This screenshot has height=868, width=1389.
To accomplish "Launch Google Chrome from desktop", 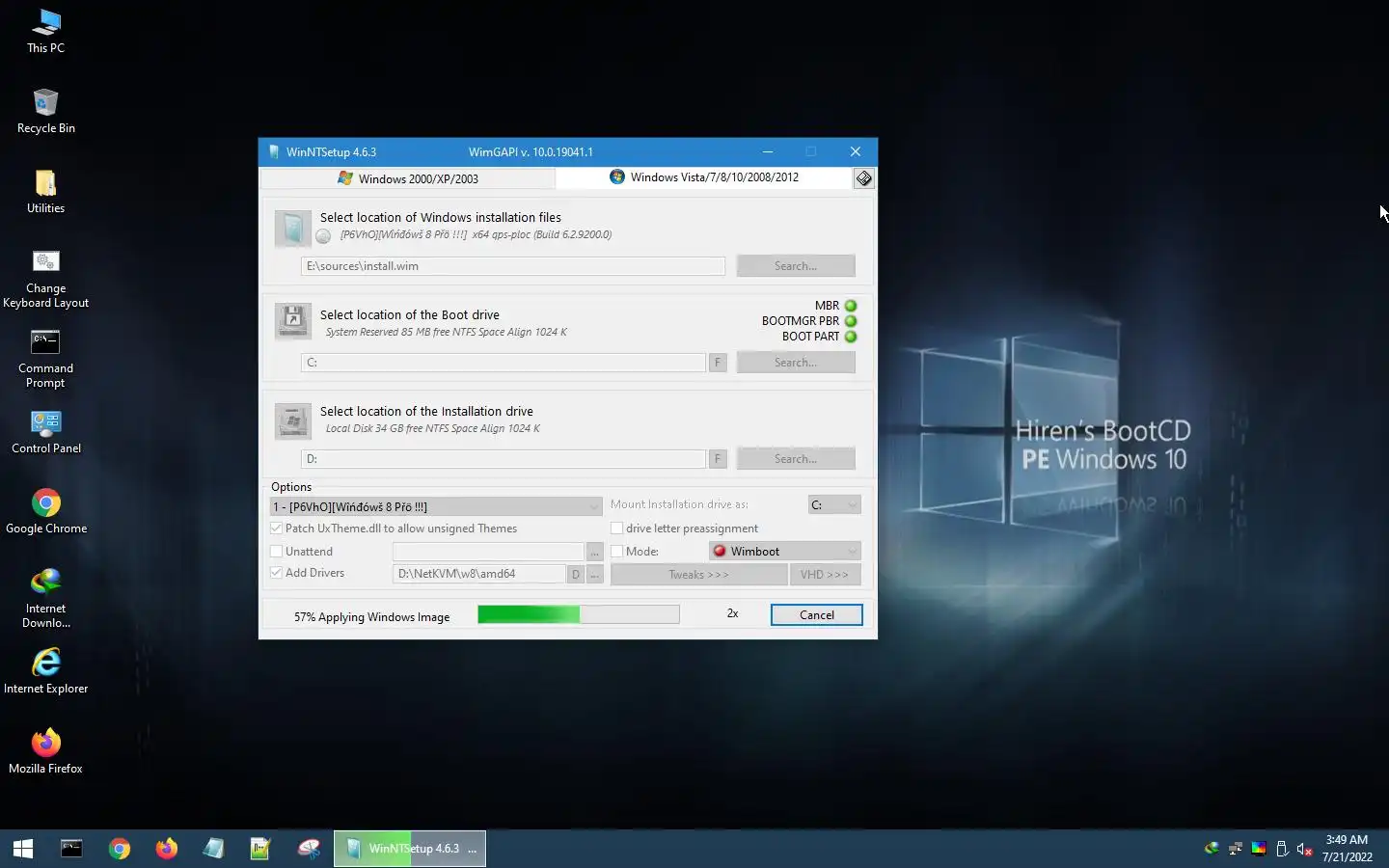I will (45, 512).
